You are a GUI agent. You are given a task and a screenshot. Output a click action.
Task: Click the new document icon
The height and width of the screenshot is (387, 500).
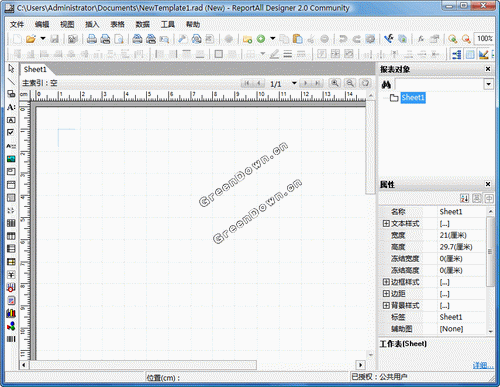tap(17, 39)
